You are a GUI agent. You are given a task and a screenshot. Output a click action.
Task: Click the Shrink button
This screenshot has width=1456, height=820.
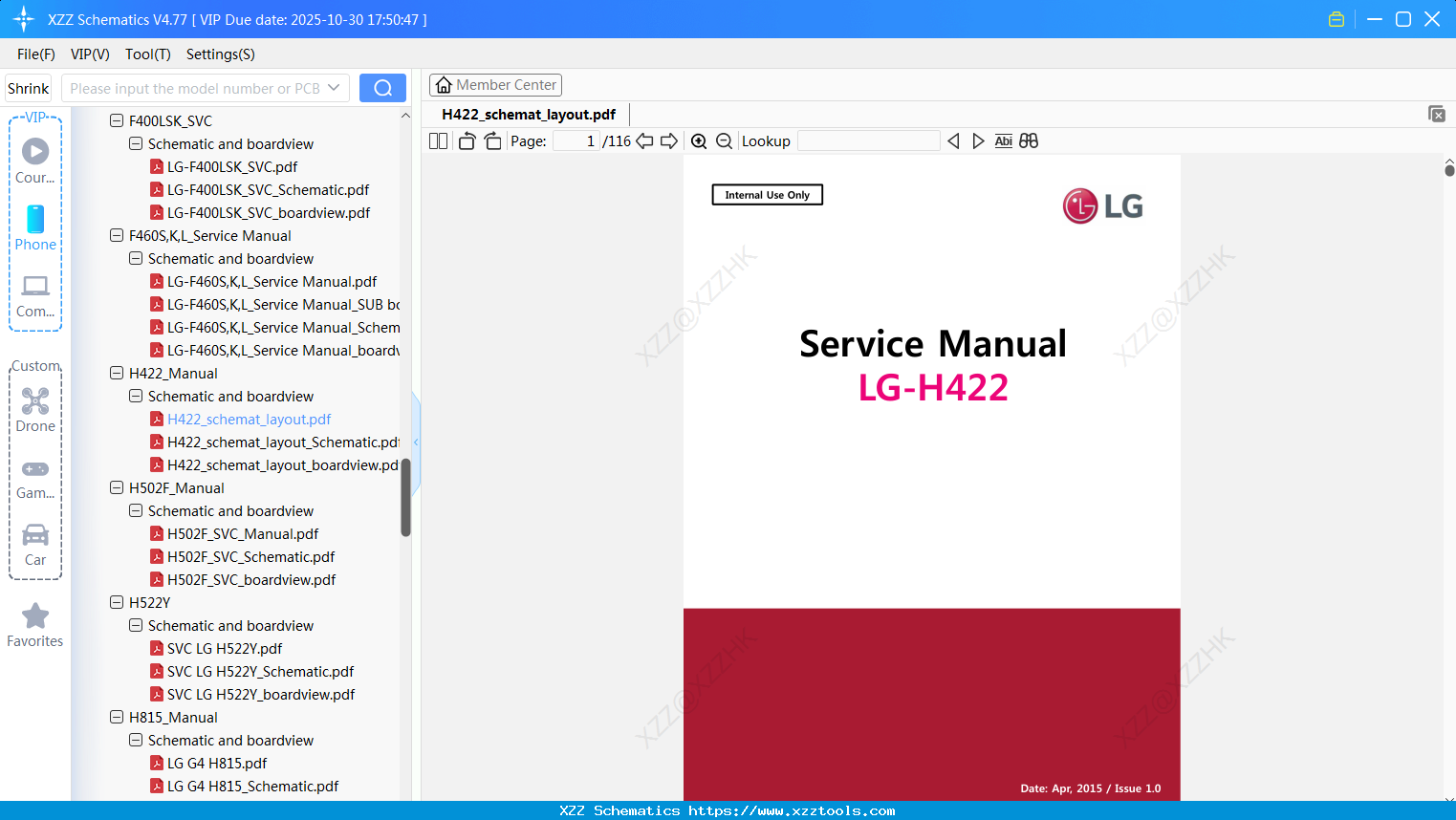27,87
